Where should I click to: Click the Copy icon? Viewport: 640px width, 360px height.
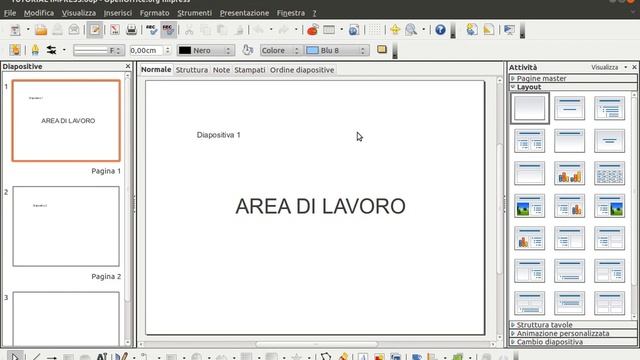pyautogui.click(x=205, y=30)
